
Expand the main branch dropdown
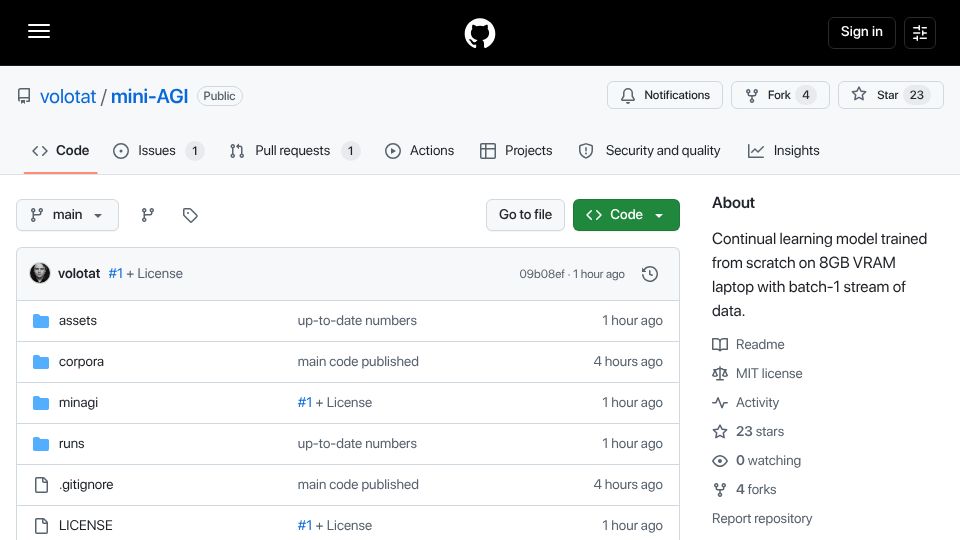(67, 215)
